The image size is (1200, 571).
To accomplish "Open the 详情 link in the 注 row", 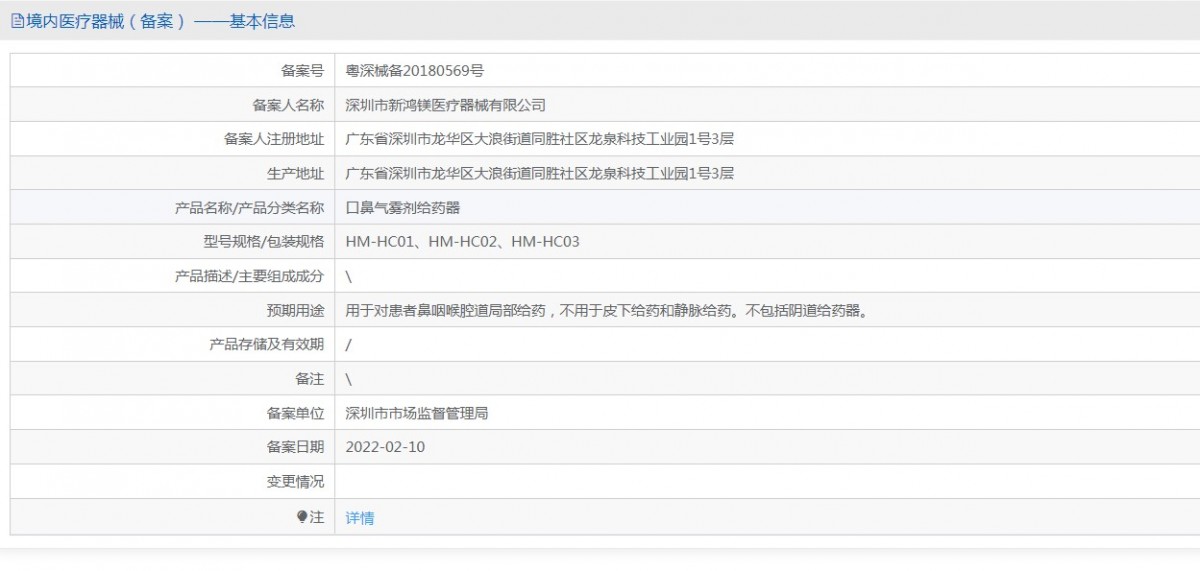I will 360,518.
